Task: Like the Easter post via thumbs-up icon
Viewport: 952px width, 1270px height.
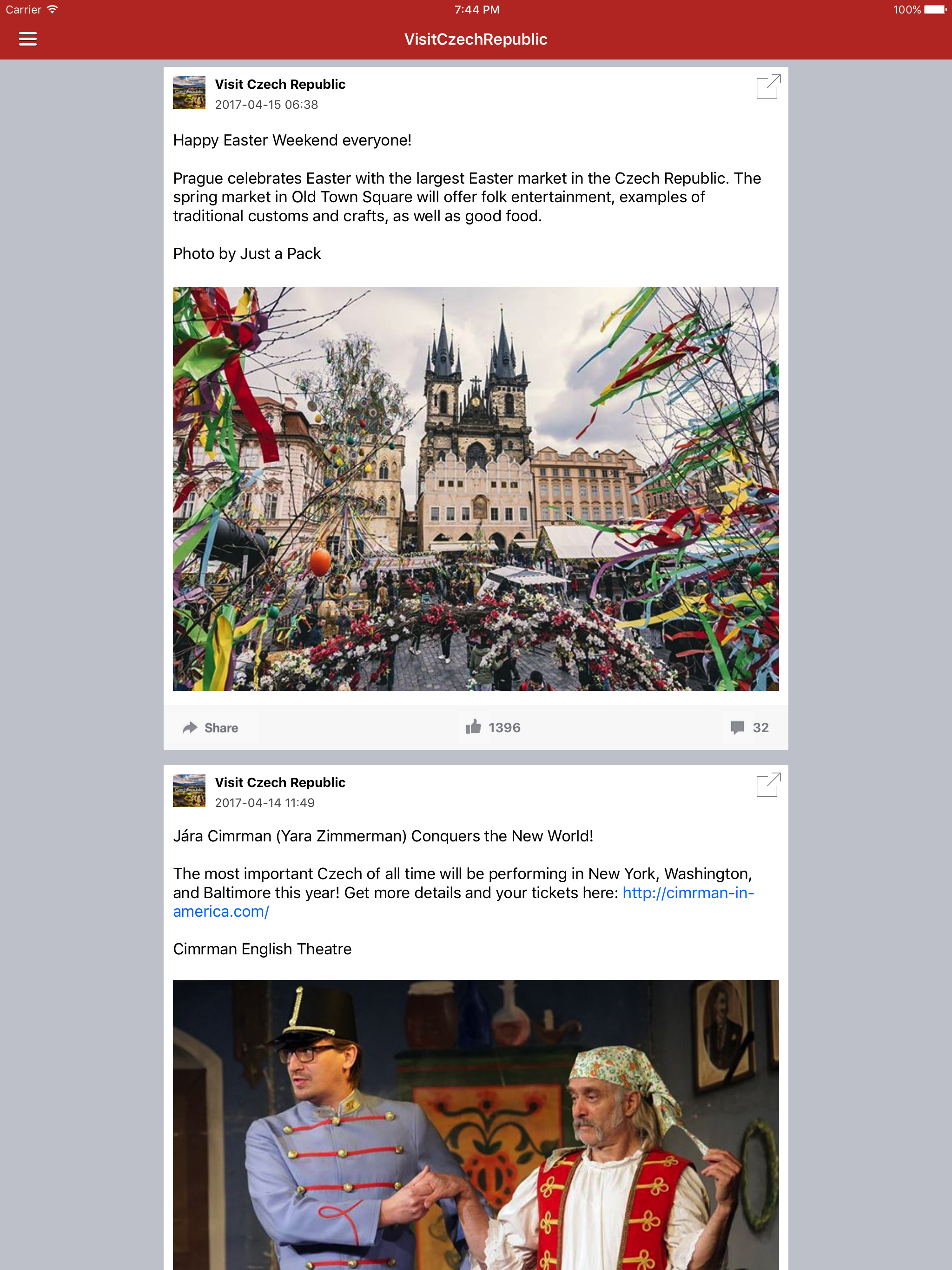Action: pyautogui.click(x=473, y=727)
